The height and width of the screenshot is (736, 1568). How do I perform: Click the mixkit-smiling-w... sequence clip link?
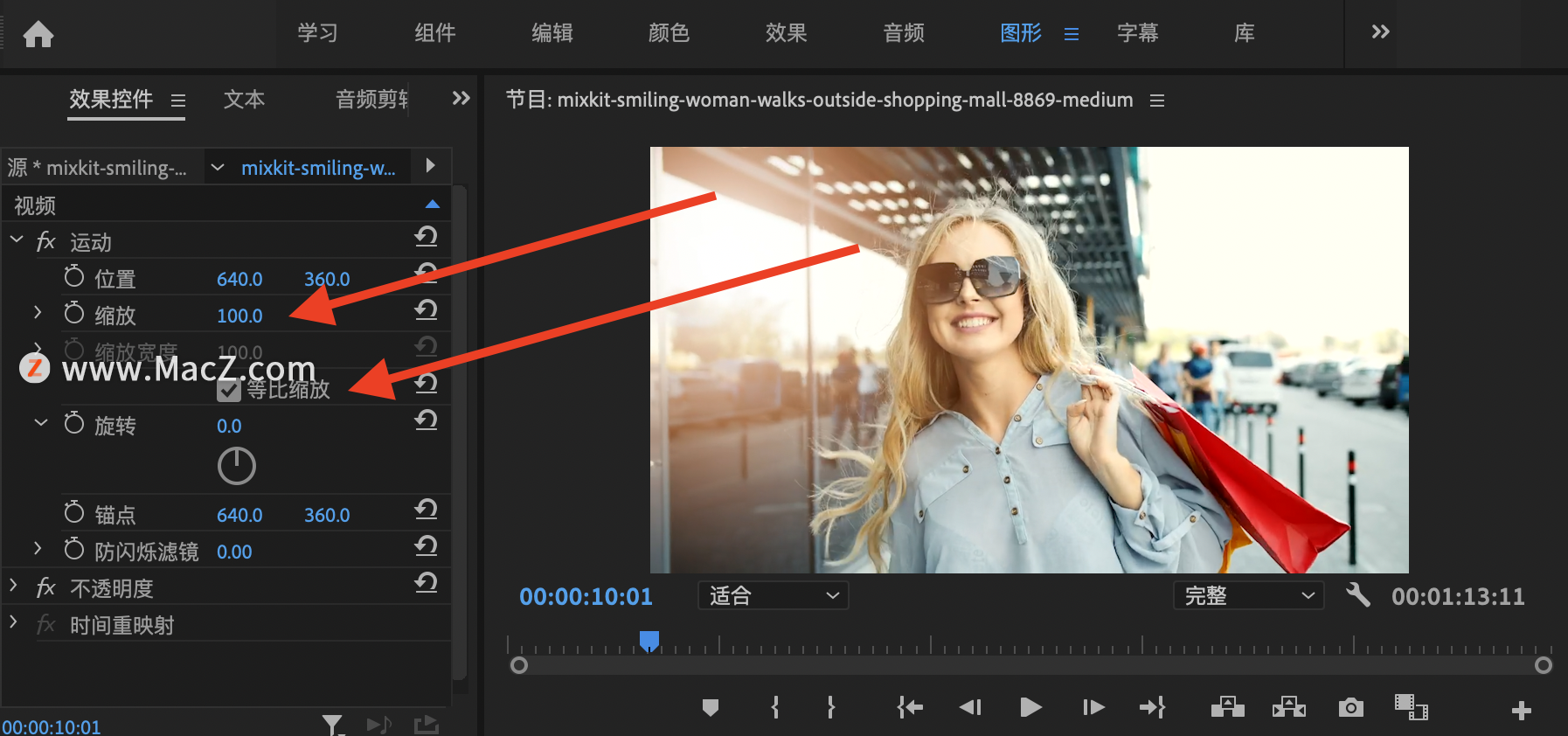[x=318, y=168]
